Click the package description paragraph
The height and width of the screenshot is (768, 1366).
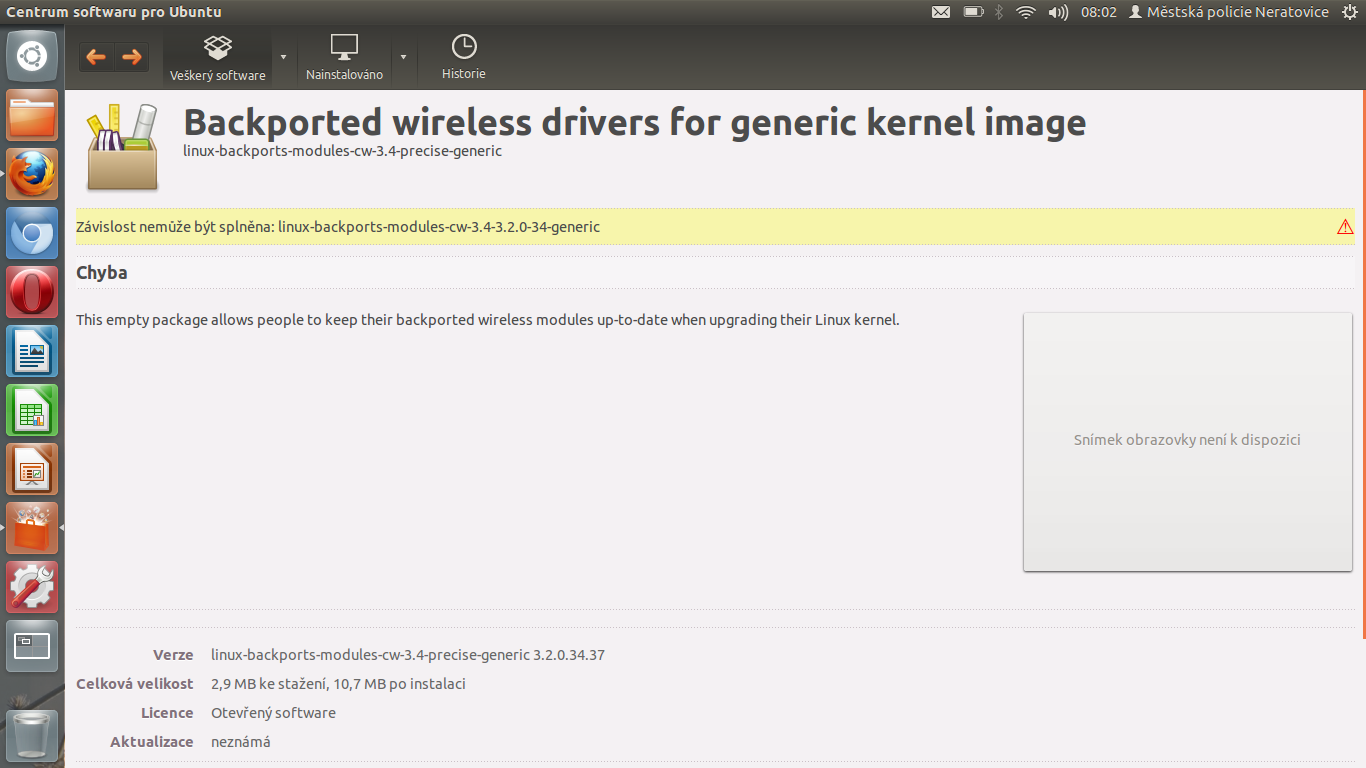point(488,320)
